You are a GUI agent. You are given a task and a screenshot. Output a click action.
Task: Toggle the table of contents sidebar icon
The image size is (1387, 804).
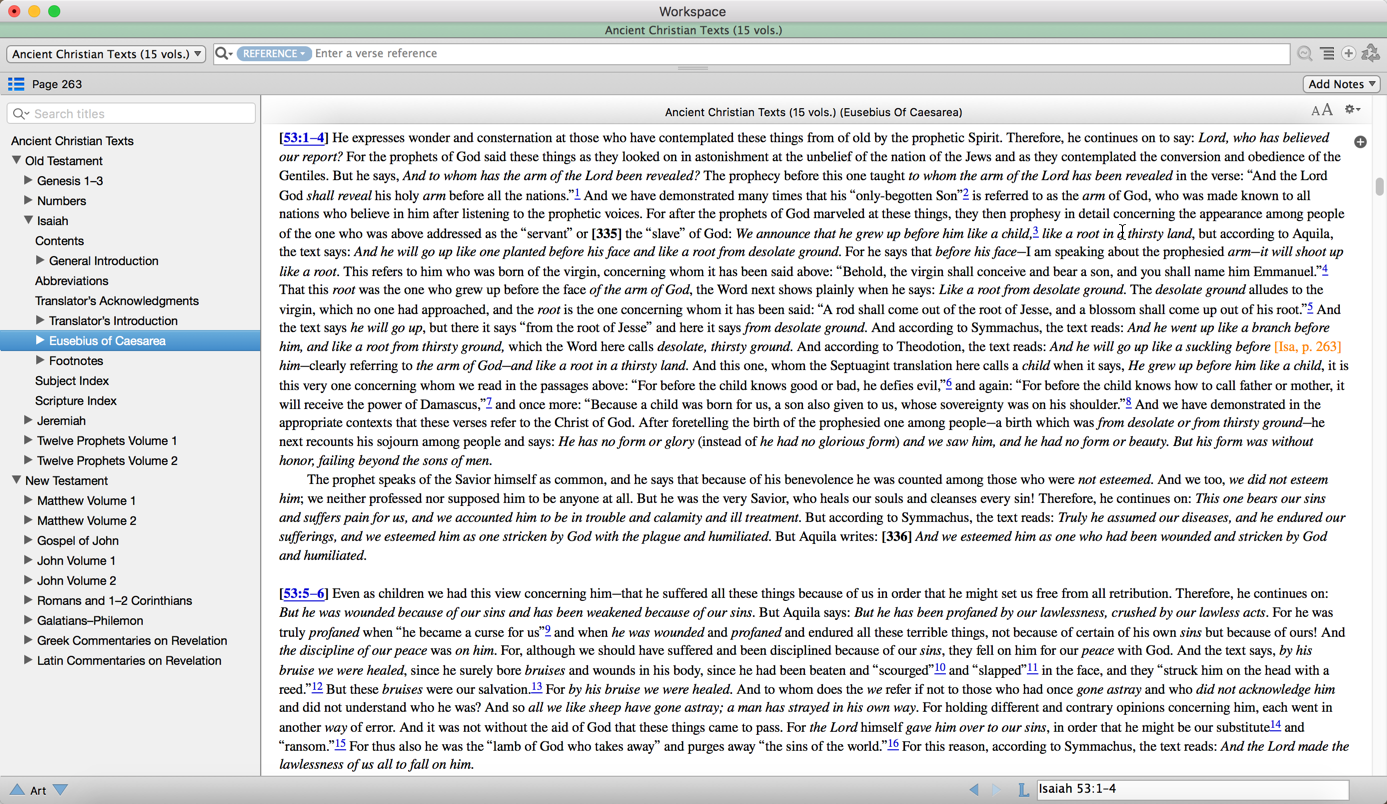pyautogui.click(x=16, y=84)
